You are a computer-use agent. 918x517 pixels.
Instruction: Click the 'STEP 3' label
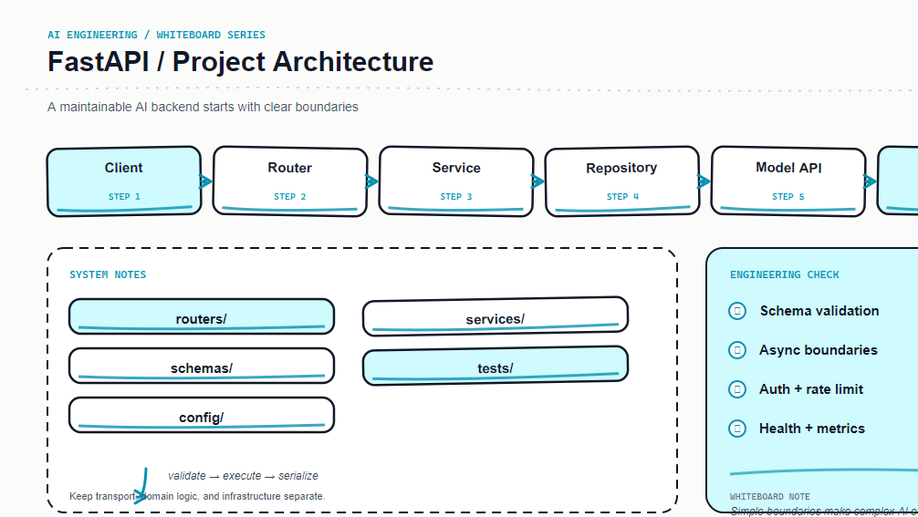pyautogui.click(x=456, y=197)
